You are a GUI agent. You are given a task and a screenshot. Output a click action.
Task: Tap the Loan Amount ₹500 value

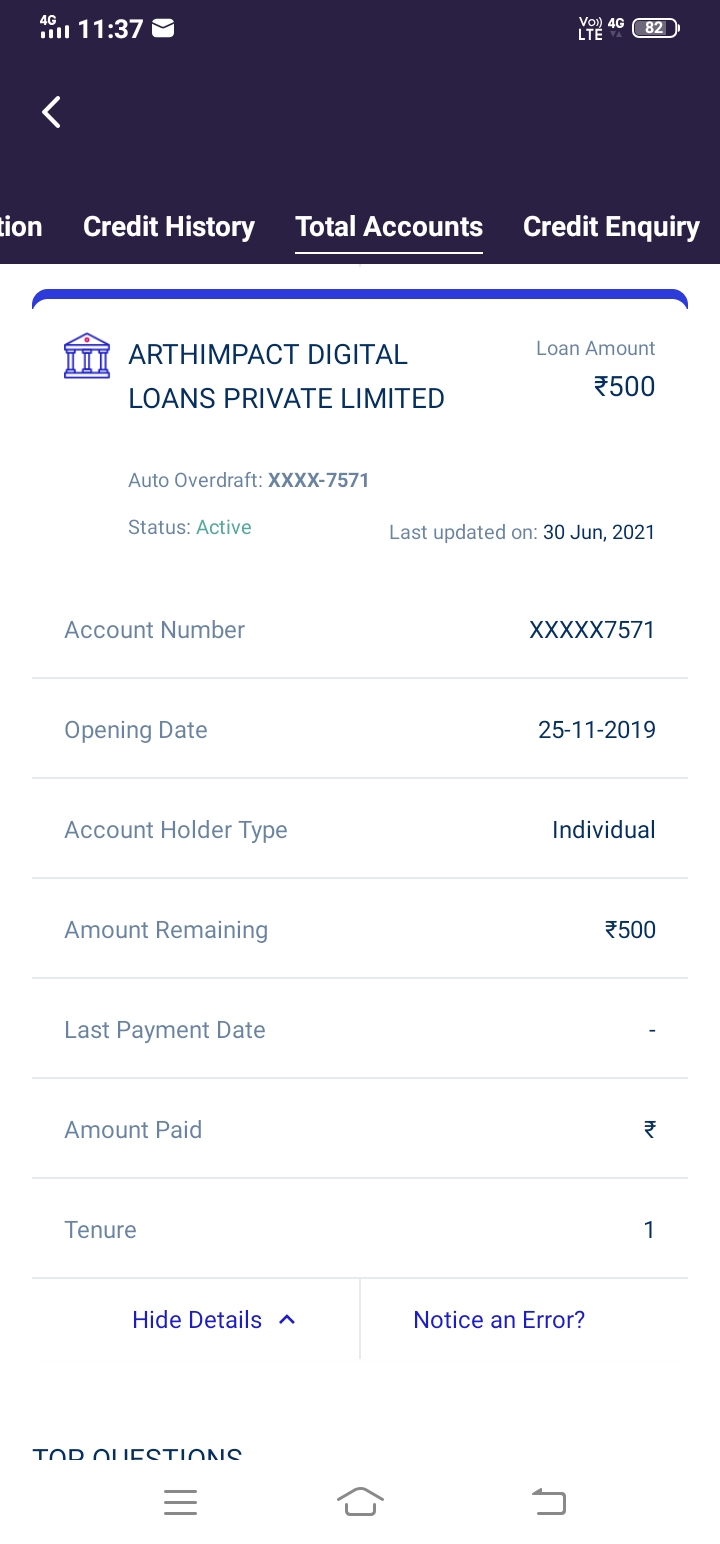coord(624,386)
